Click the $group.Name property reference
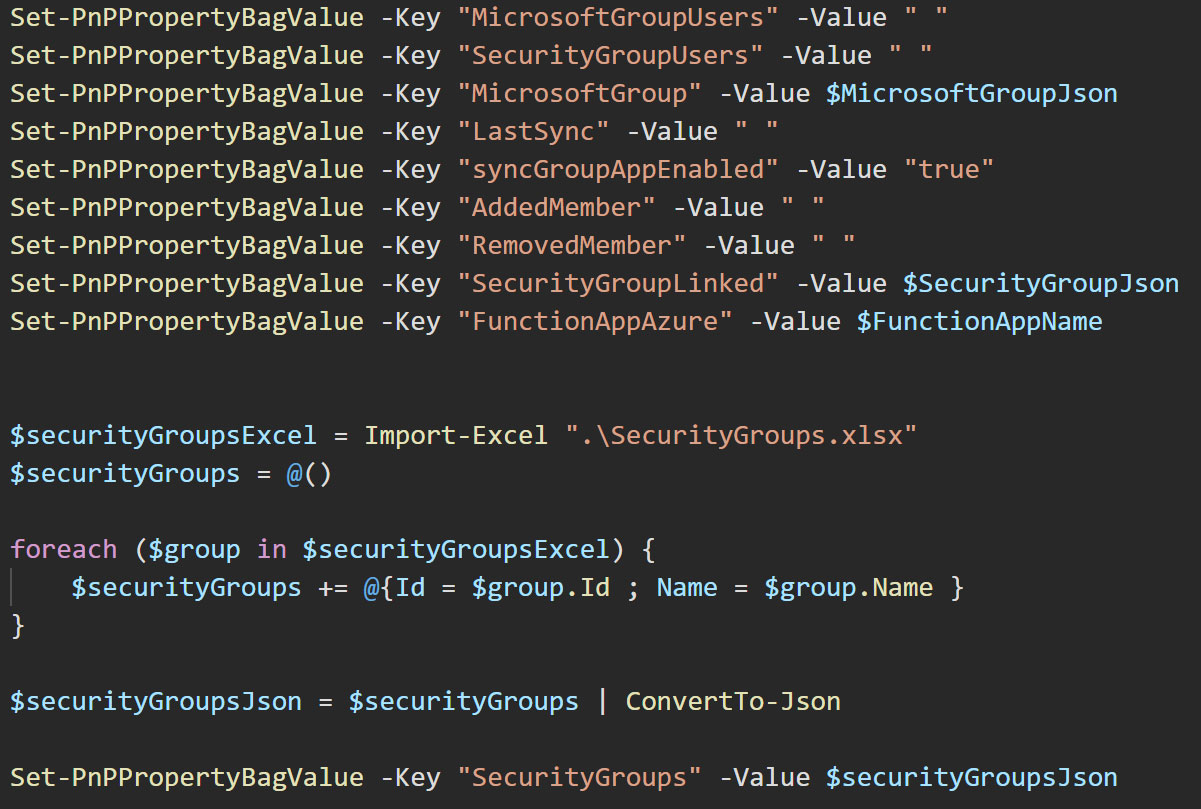This screenshot has width=1201, height=809. 850,587
